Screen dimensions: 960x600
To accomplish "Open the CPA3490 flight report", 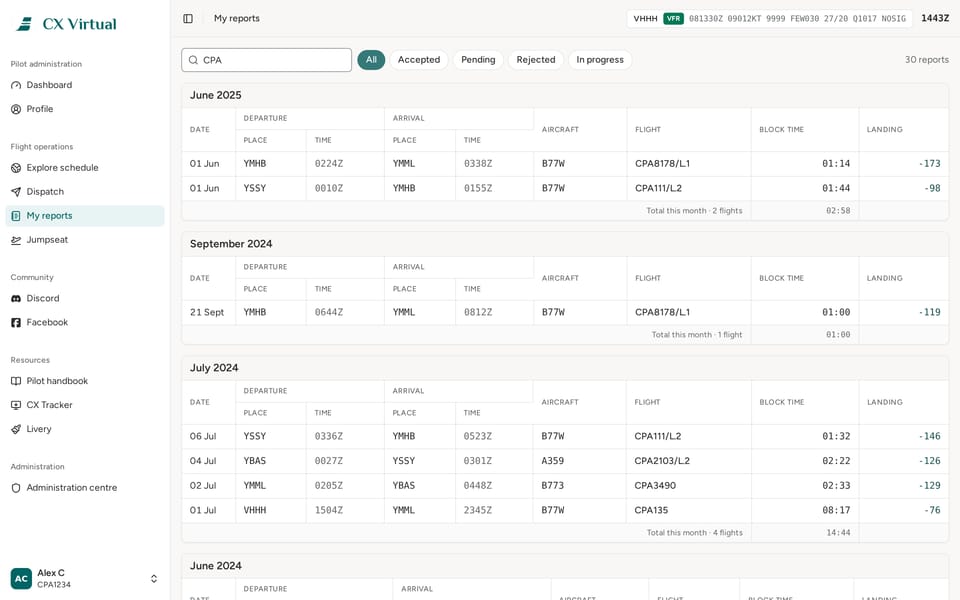I will [x=565, y=486].
